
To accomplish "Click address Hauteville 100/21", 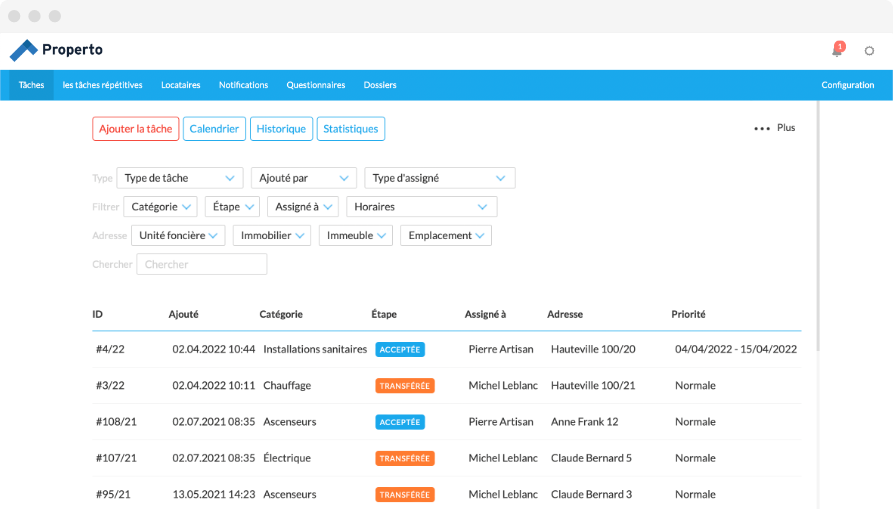I will click(x=593, y=385).
